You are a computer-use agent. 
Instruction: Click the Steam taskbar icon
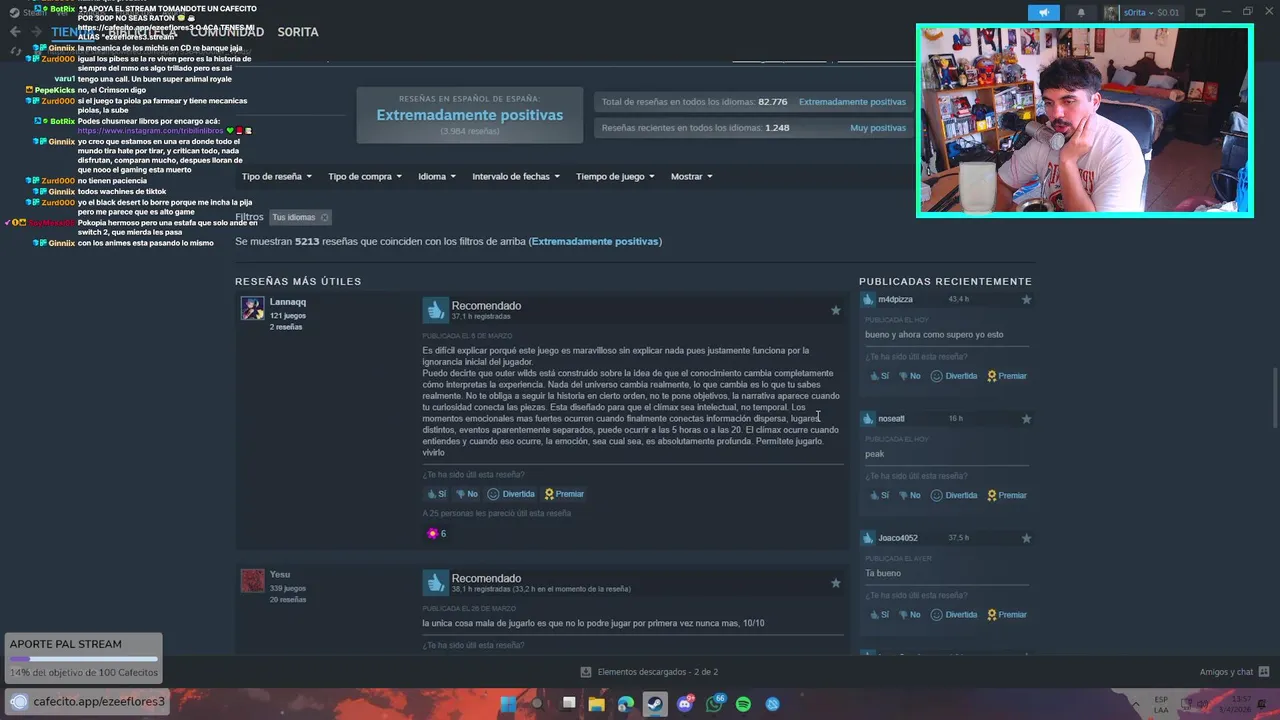coord(655,704)
